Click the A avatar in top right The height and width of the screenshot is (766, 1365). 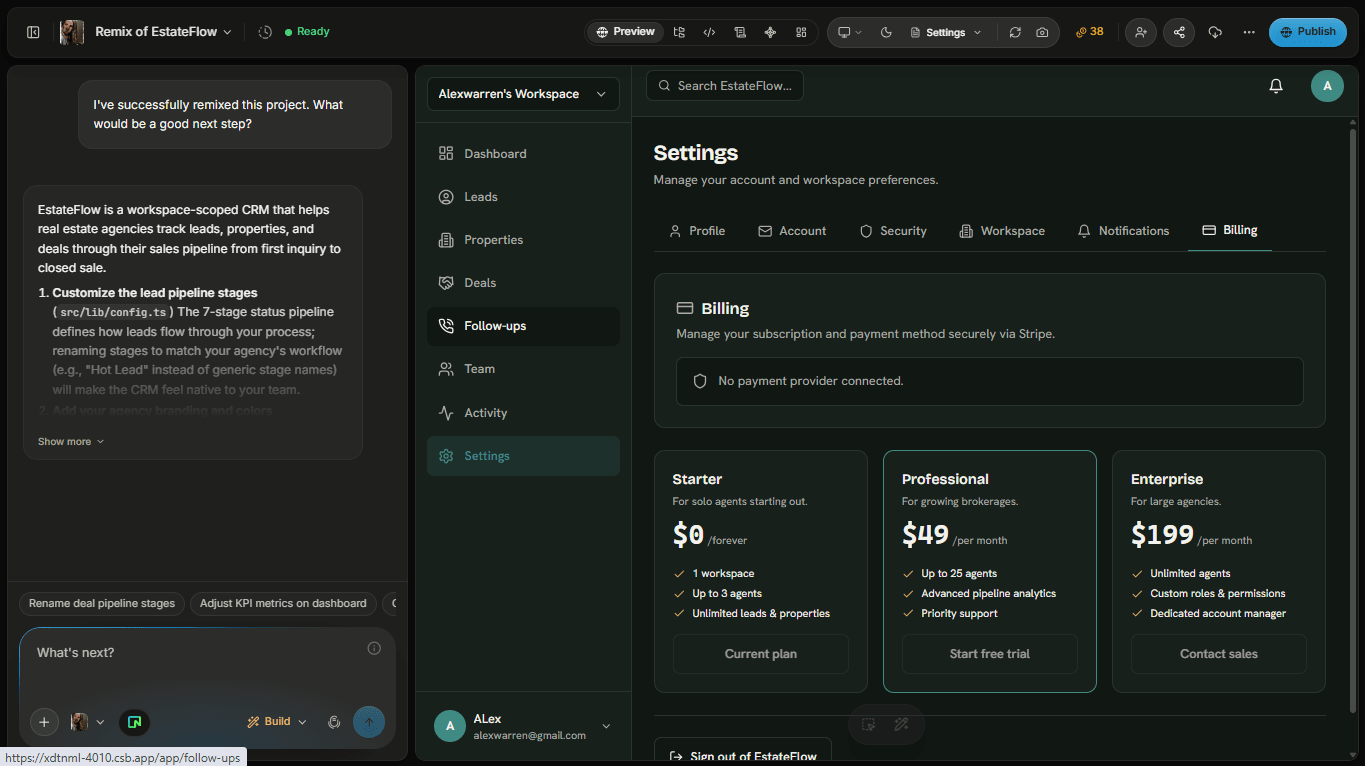coord(1327,86)
